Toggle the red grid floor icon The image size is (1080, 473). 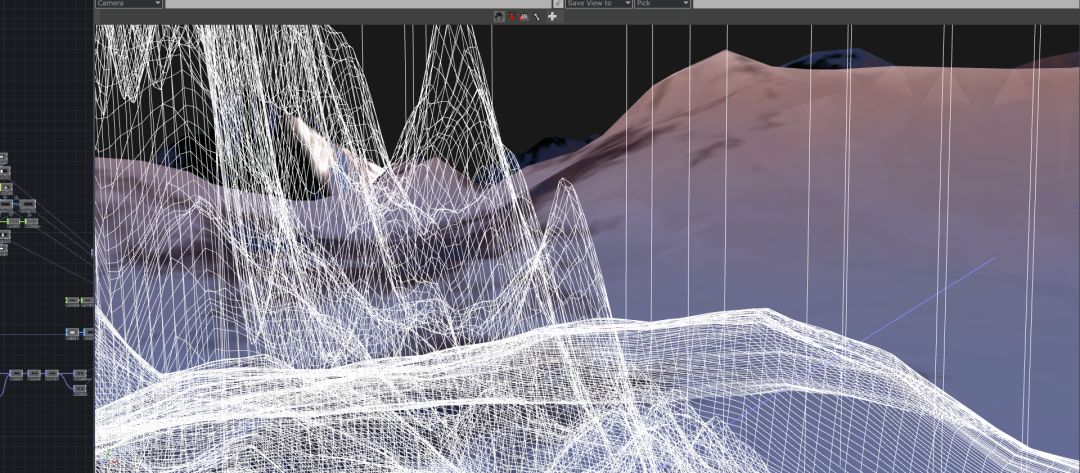(x=524, y=17)
